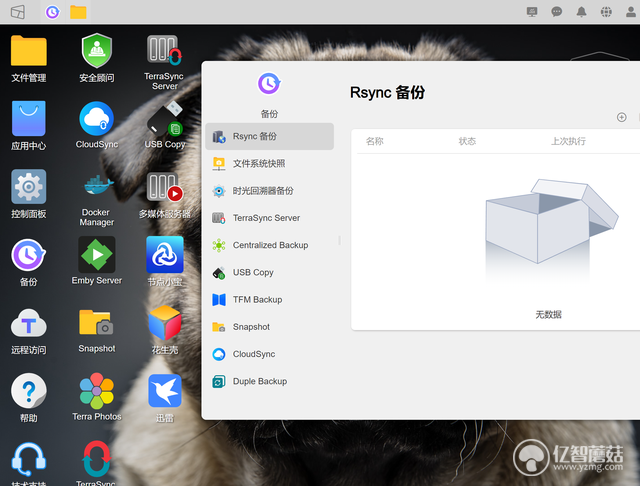
Task: Open the 帮助 help icon
Action: (29, 391)
